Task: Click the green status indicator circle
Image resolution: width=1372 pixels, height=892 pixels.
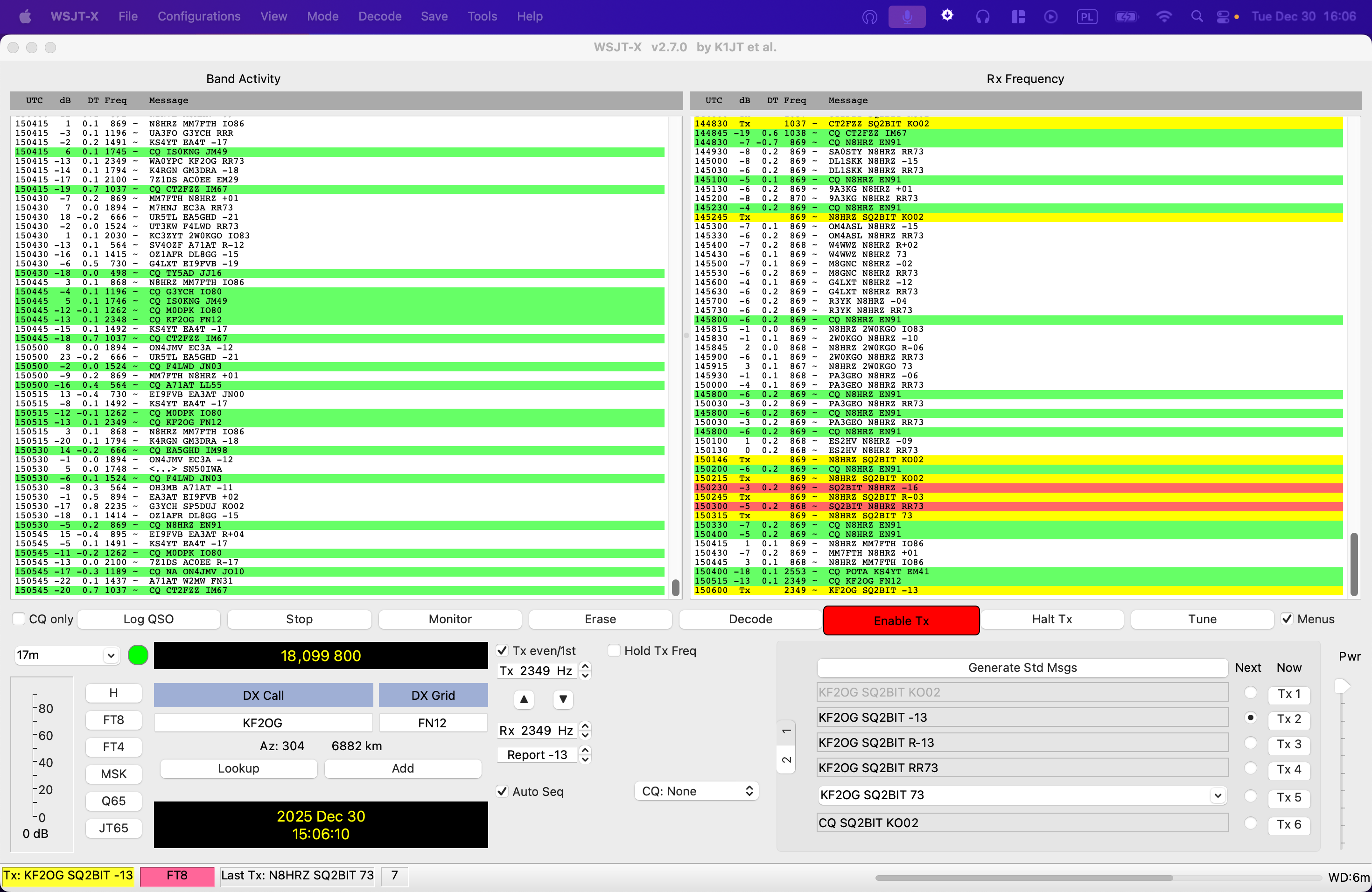Action: pyautogui.click(x=138, y=655)
